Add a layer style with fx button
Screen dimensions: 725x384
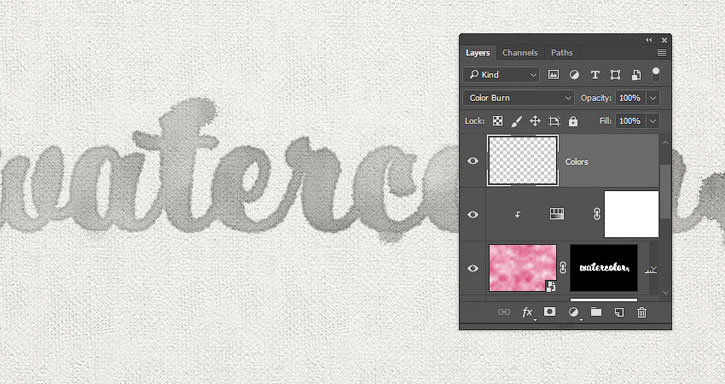tap(527, 313)
